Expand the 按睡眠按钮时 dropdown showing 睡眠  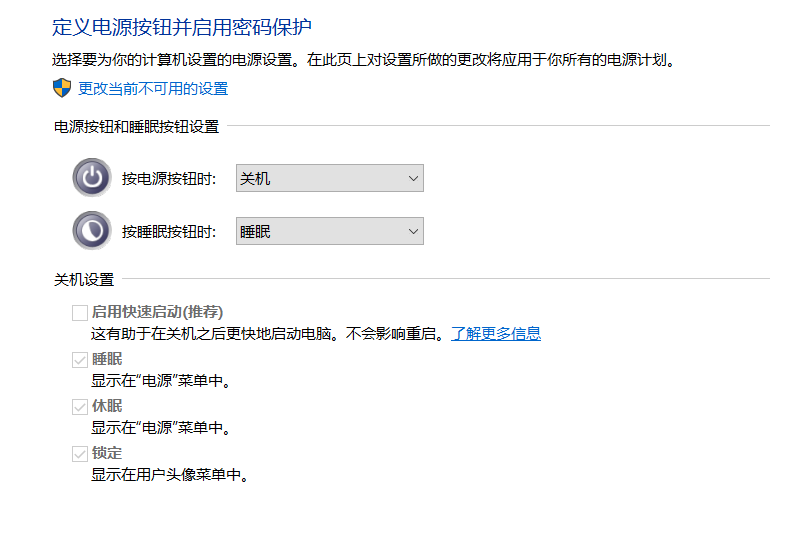coord(329,231)
